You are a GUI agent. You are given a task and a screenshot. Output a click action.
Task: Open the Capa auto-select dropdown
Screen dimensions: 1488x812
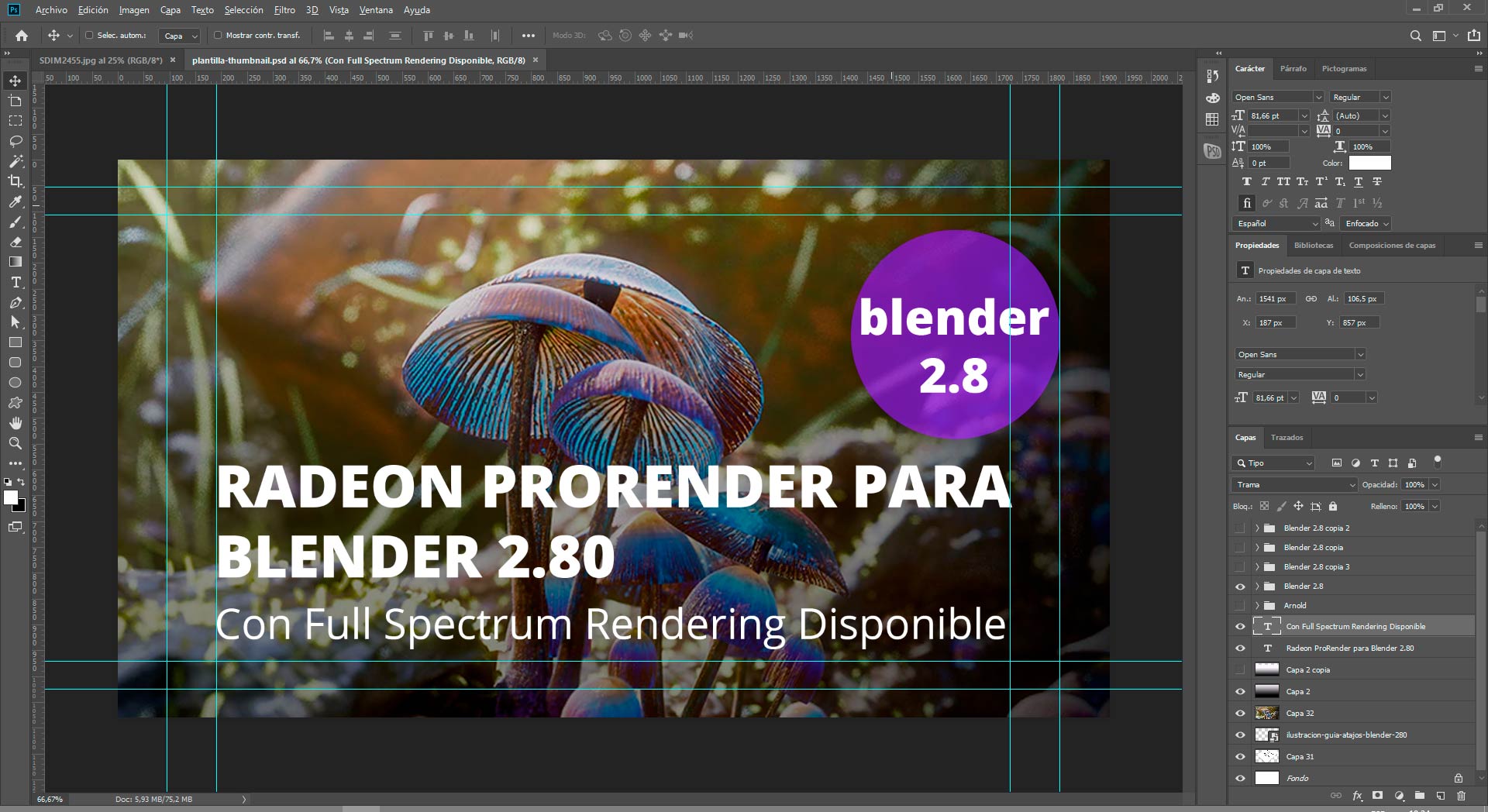coord(180,36)
